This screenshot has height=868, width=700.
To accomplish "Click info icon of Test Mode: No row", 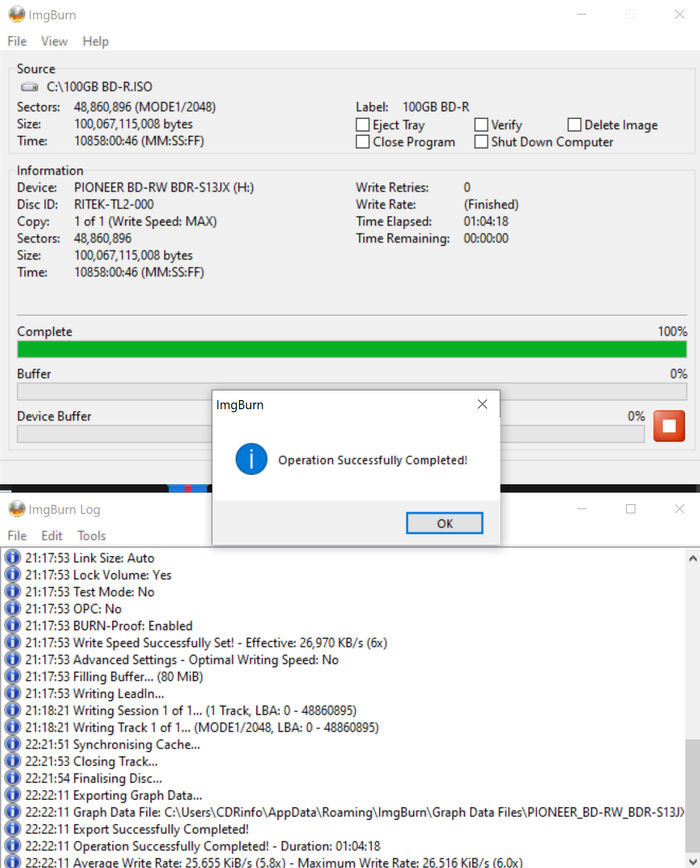I will click(x=12, y=592).
